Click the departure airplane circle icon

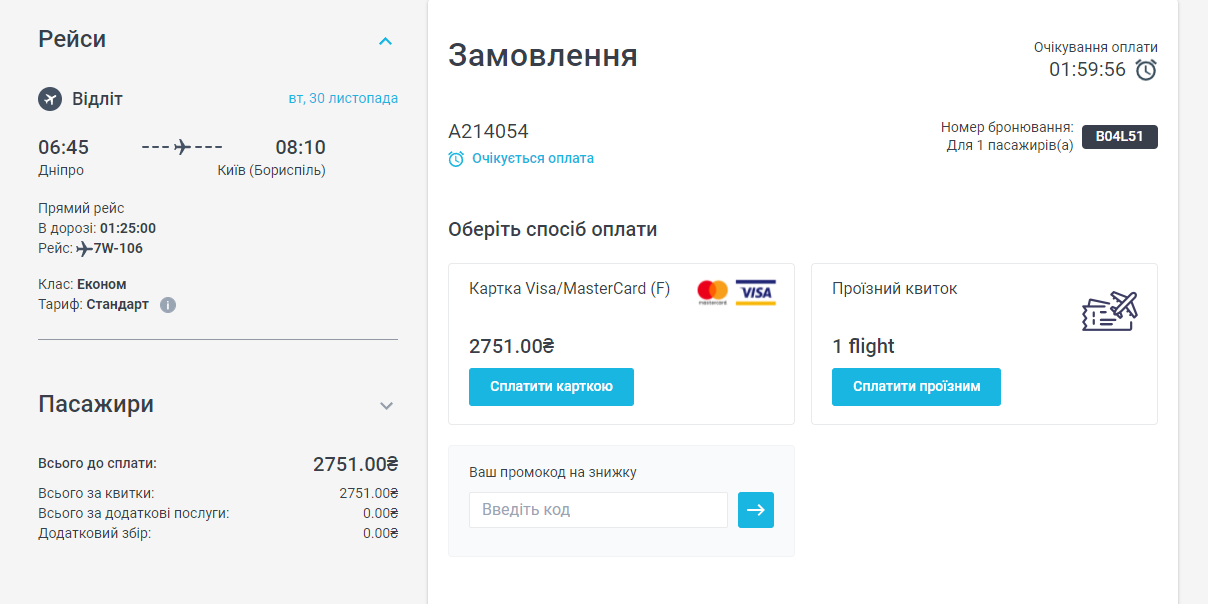pyautogui.click(x=50, y=99)
